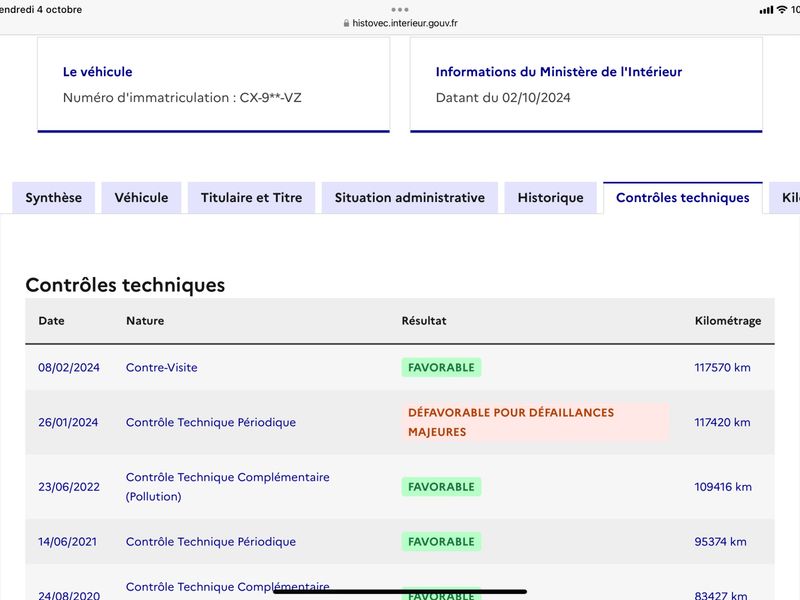Tap the histovec.interieur.gouv.fr address bar

401,23
